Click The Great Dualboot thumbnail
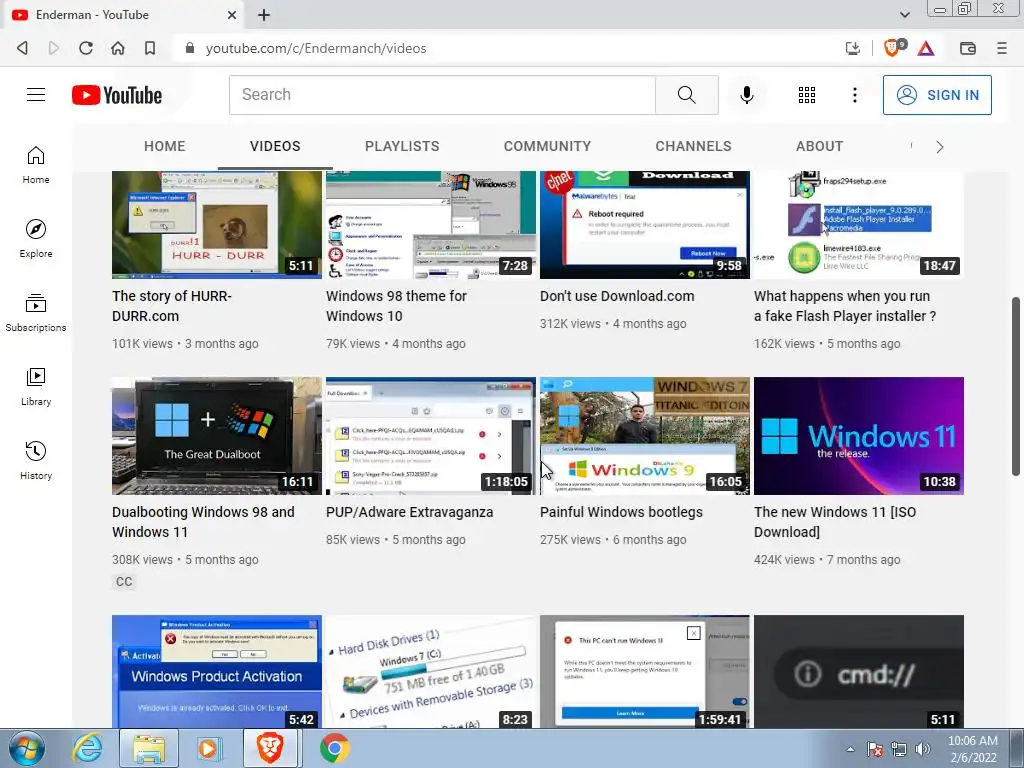1024x768 pixels. pyautogui.click(x=217, y=436)
